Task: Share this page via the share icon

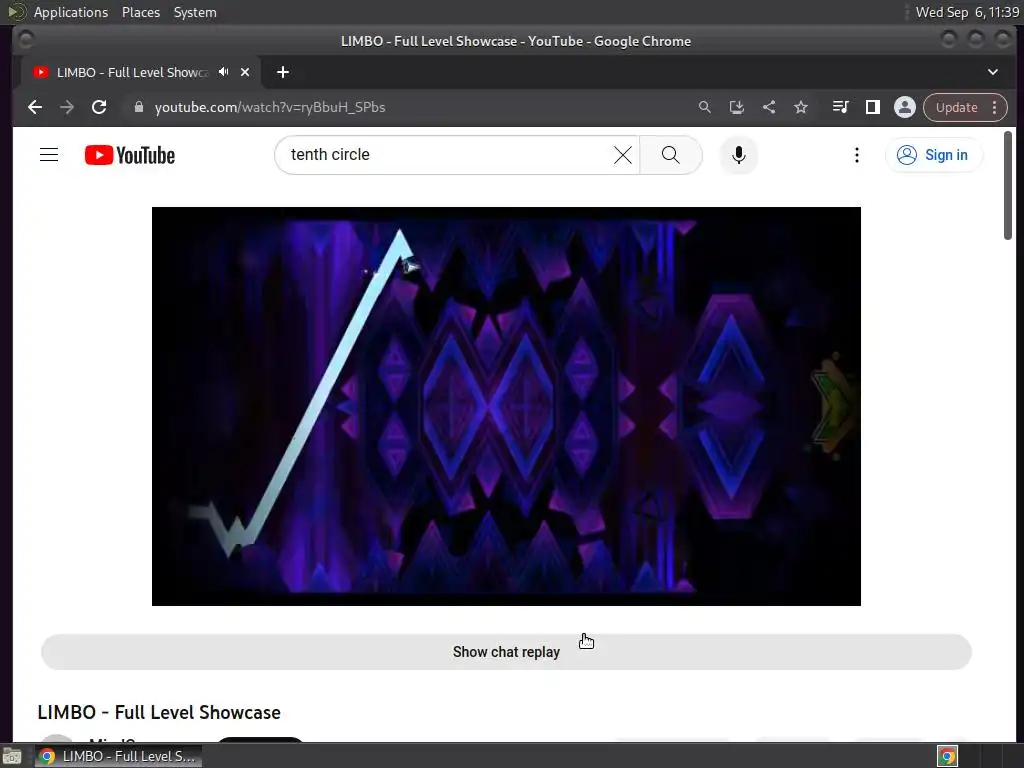Action: tap(769, 107)
